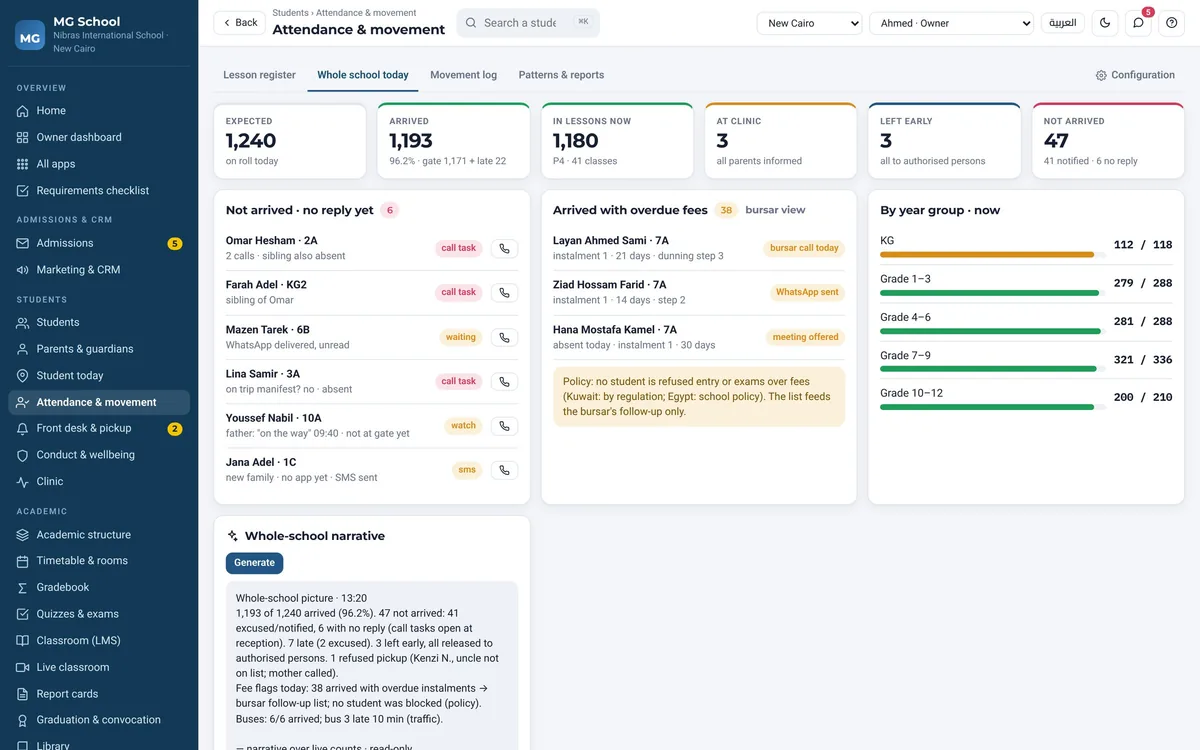This screenshot has width=1200, height=750.
Task: Open Front desk & pickup sidebar item
Action: point(99,429)
